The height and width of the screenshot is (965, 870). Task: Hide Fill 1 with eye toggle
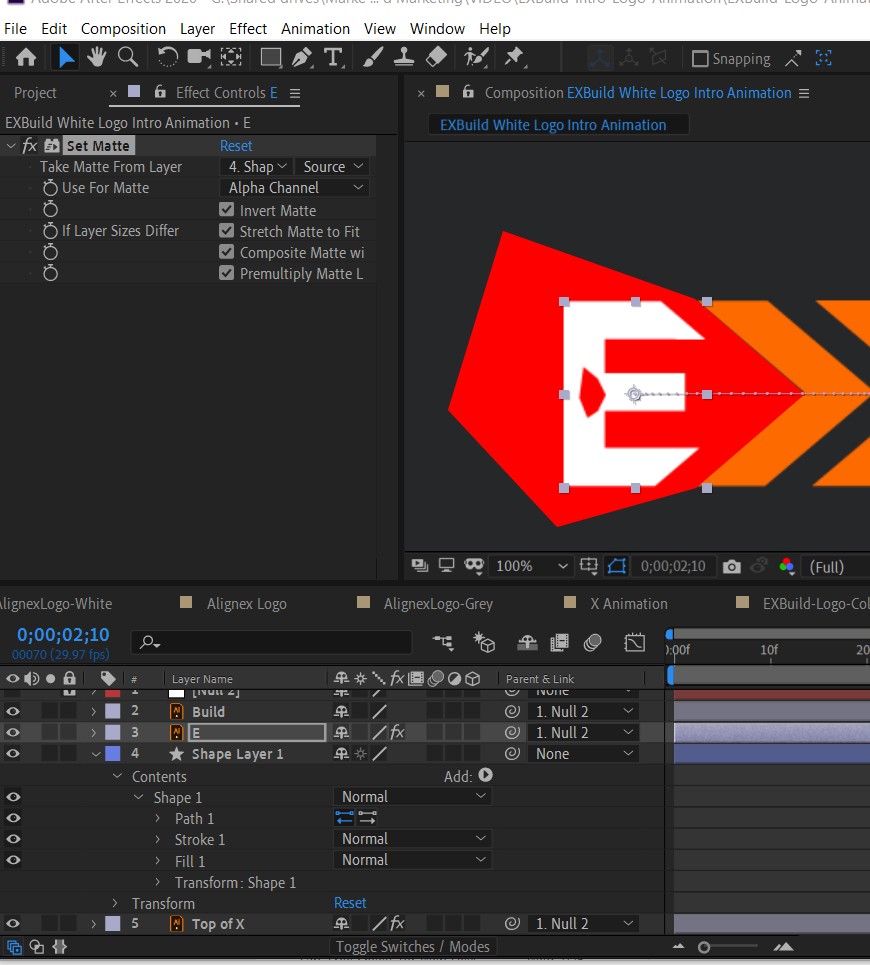coord(13,860)
